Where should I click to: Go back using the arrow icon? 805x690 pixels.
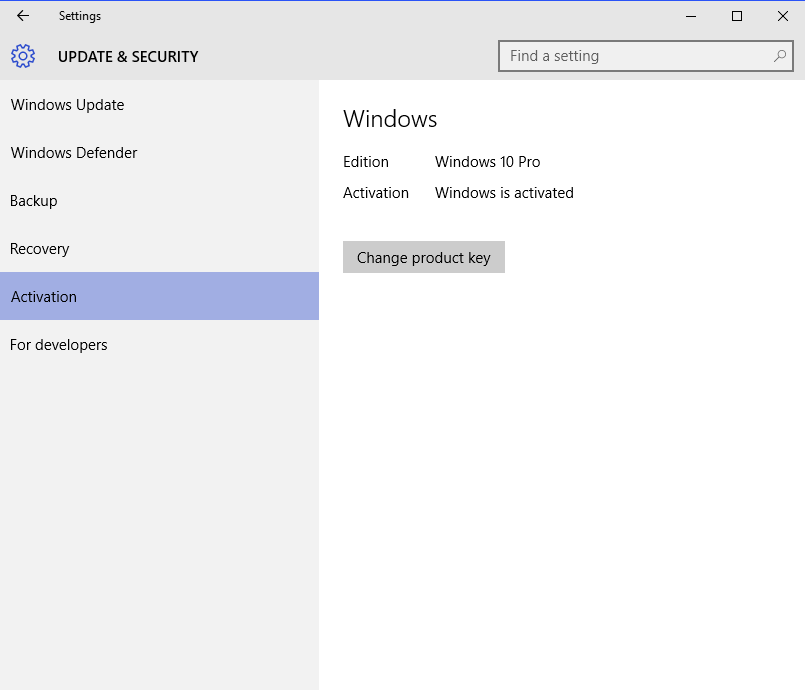coord(23,16)
